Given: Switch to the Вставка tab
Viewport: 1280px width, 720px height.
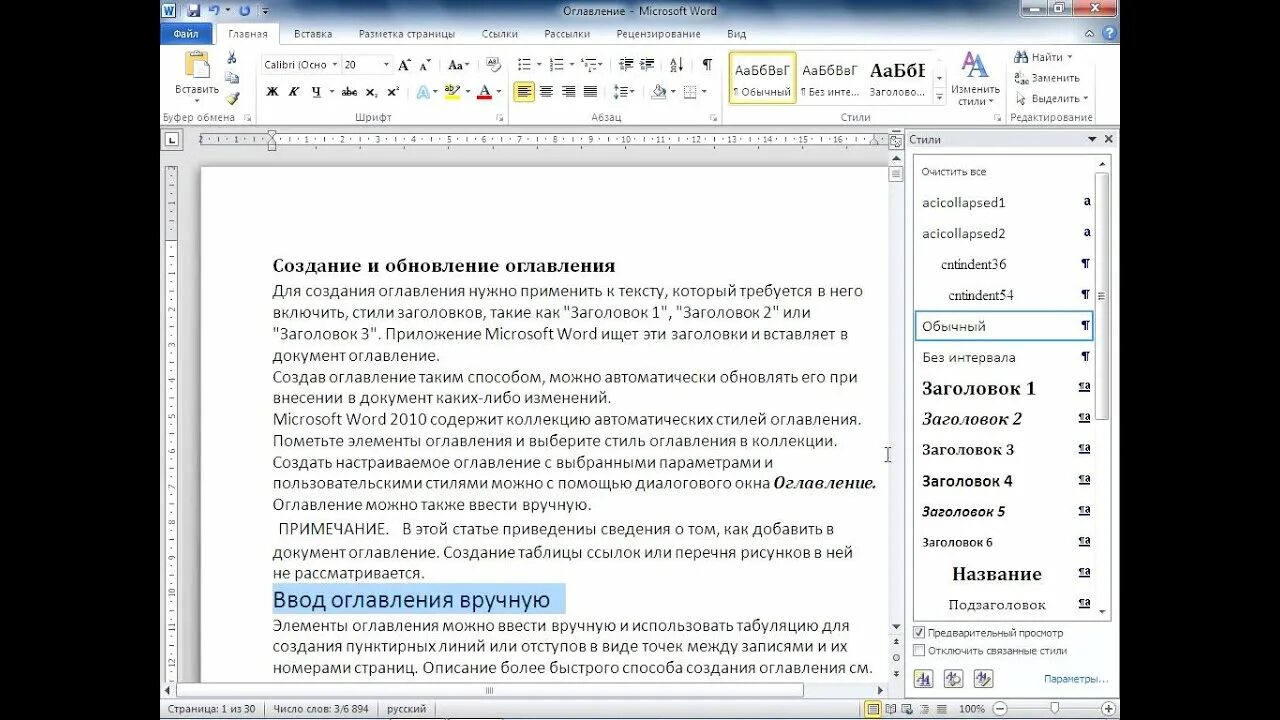Looking at the screenshot, I should pyautogui.click(x=313, y=34).
